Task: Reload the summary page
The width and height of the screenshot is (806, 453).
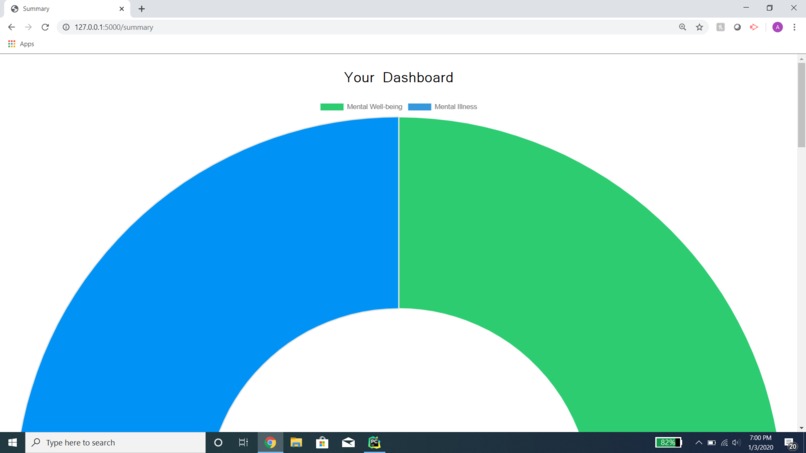Action: click(45, 27)
